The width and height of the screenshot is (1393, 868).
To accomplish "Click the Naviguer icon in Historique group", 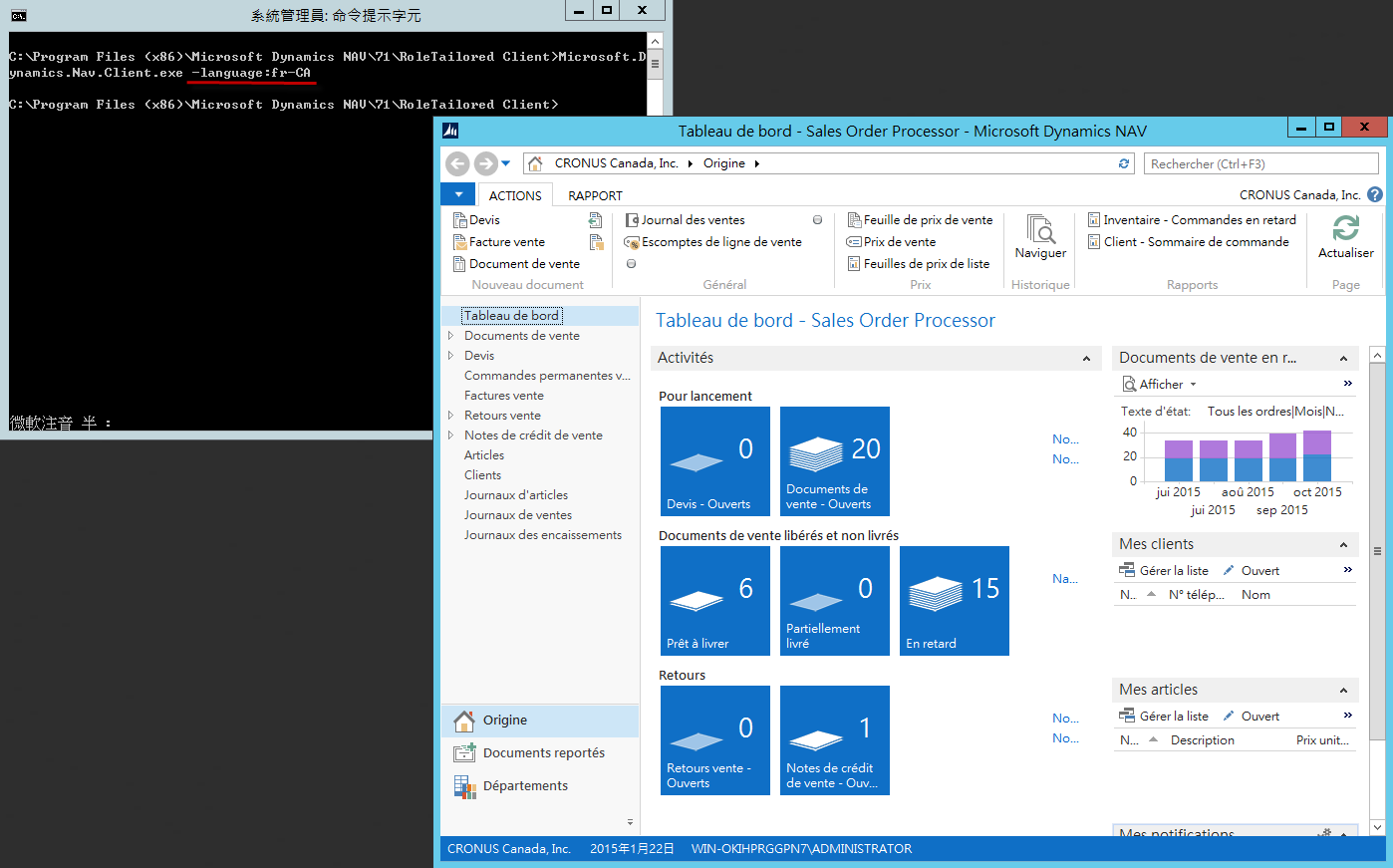I will 1040,229.
